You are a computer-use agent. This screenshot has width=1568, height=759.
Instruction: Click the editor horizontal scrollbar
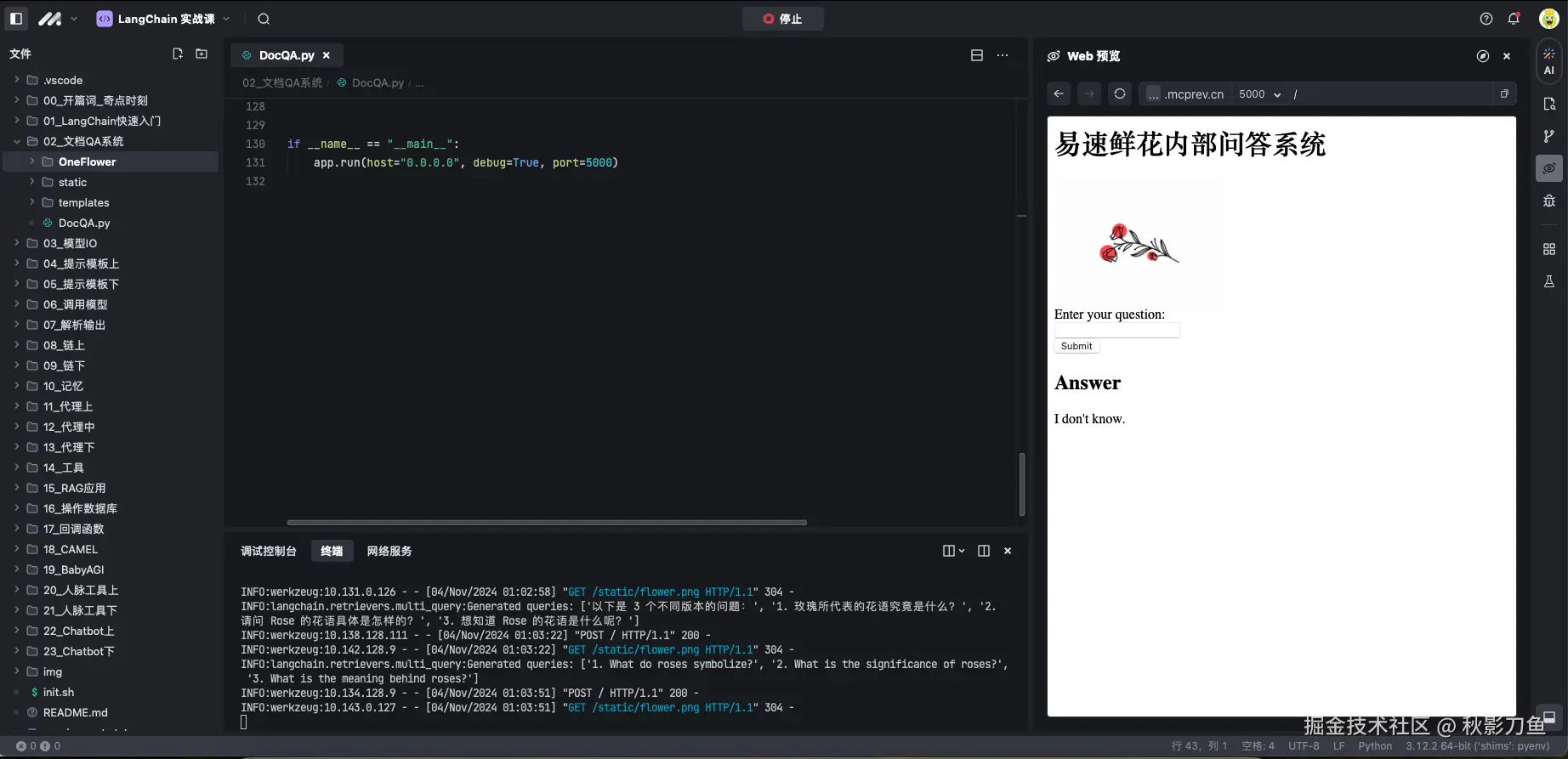pos(547,523)
